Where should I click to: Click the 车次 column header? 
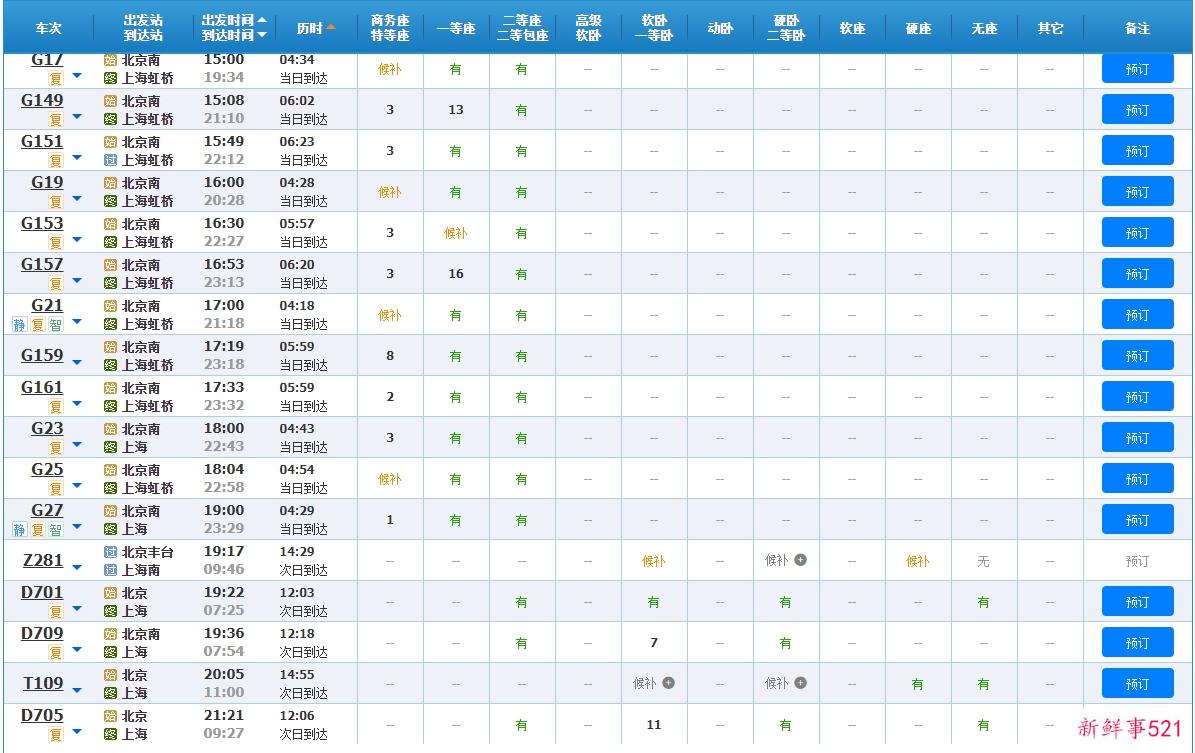pos(48,28)
